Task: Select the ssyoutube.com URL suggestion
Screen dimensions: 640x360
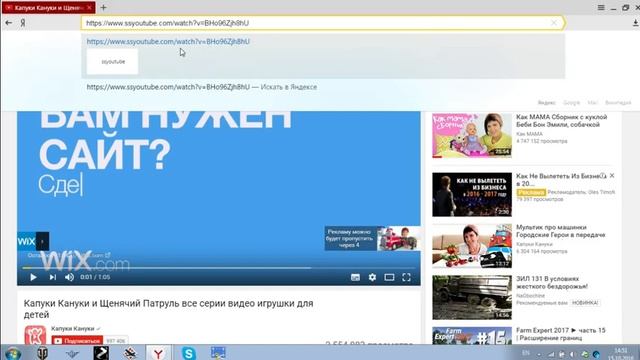Action: (168, 41)
